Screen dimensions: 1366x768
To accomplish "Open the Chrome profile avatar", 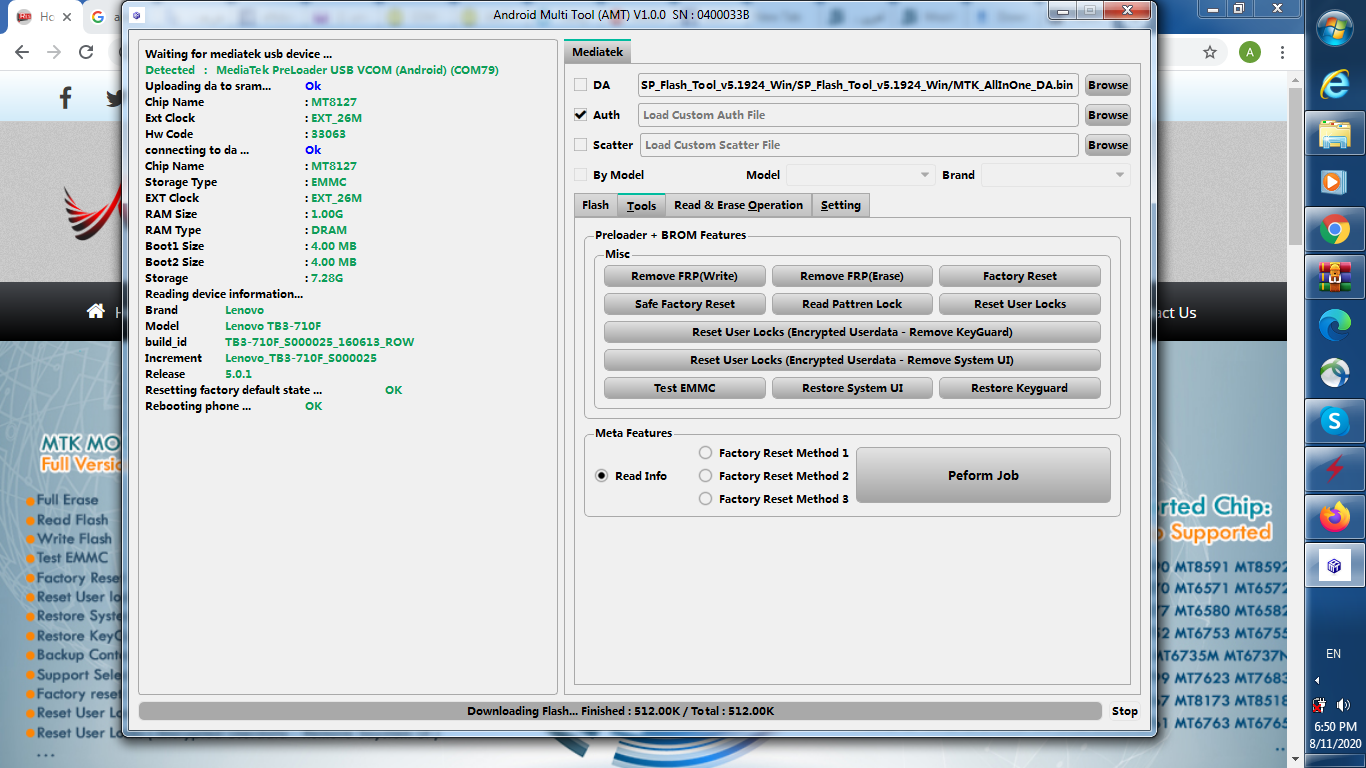I will click(x=1250, y=52).
